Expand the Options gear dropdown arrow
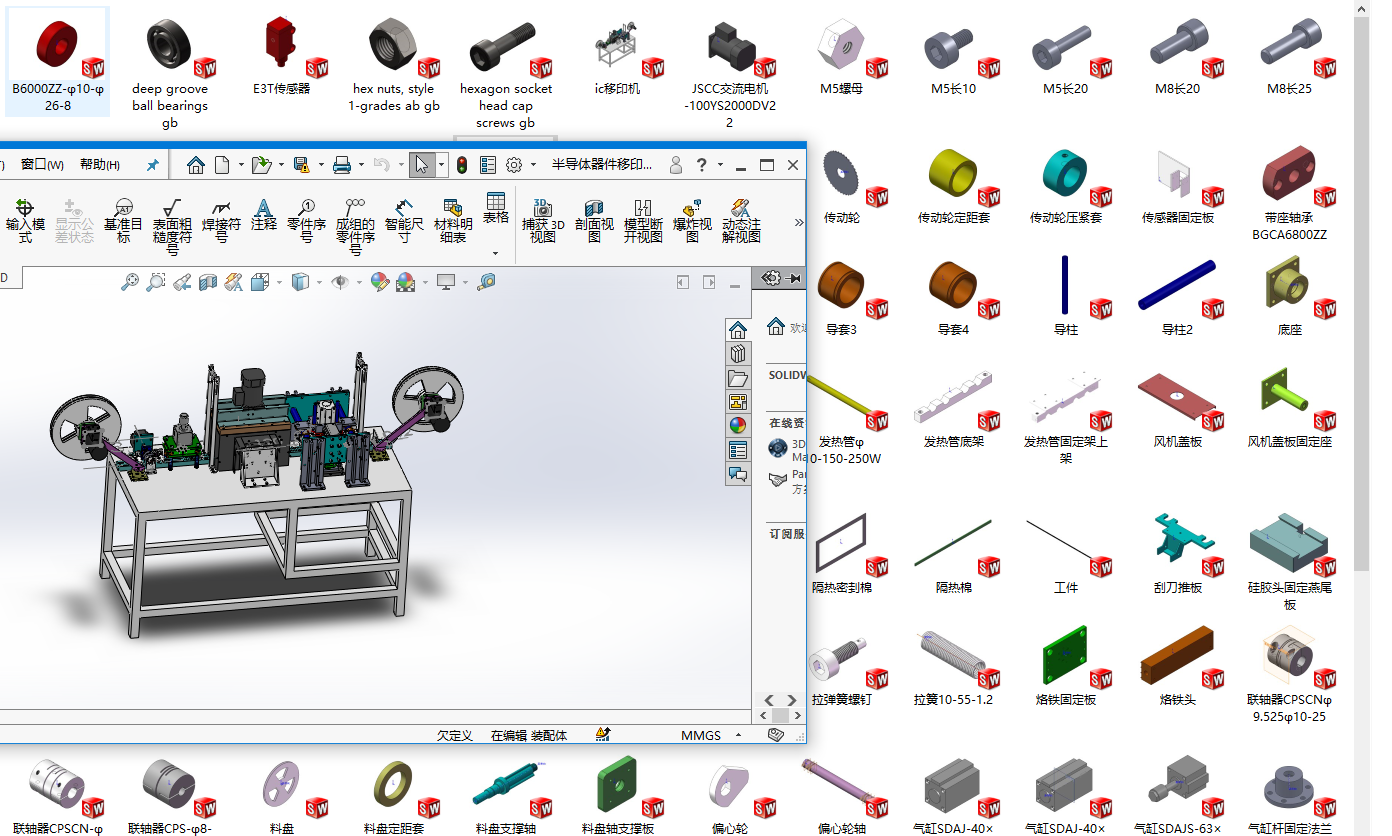 (x=533, y=165)
